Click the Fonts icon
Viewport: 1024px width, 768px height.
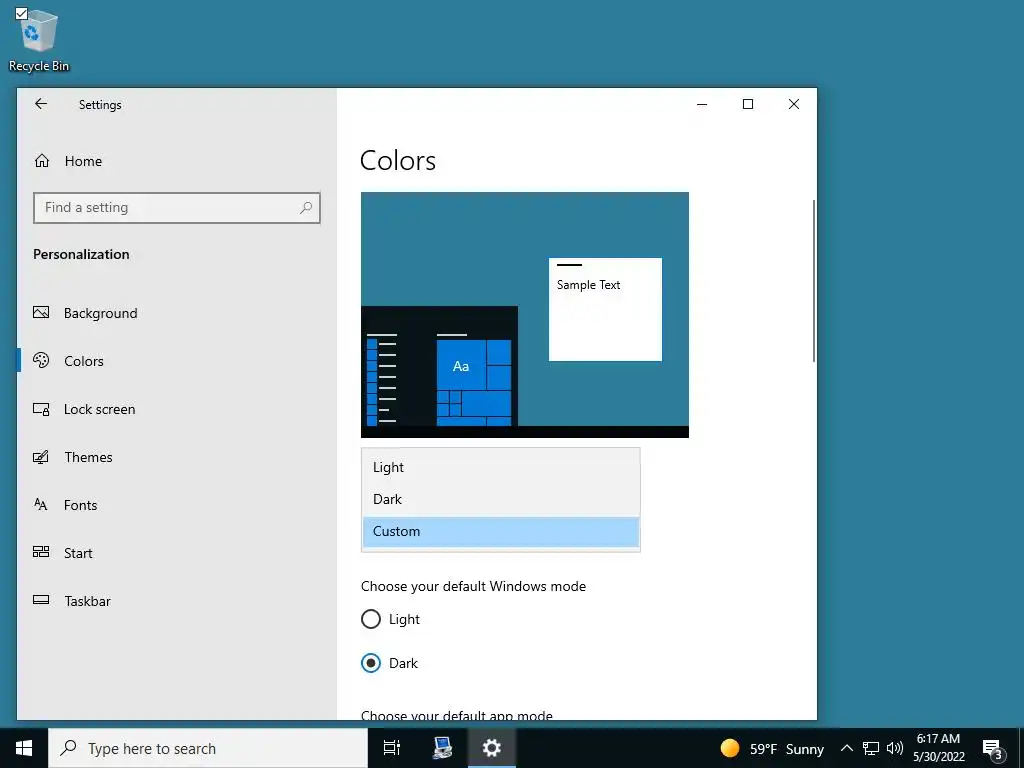tap(41, 504)
